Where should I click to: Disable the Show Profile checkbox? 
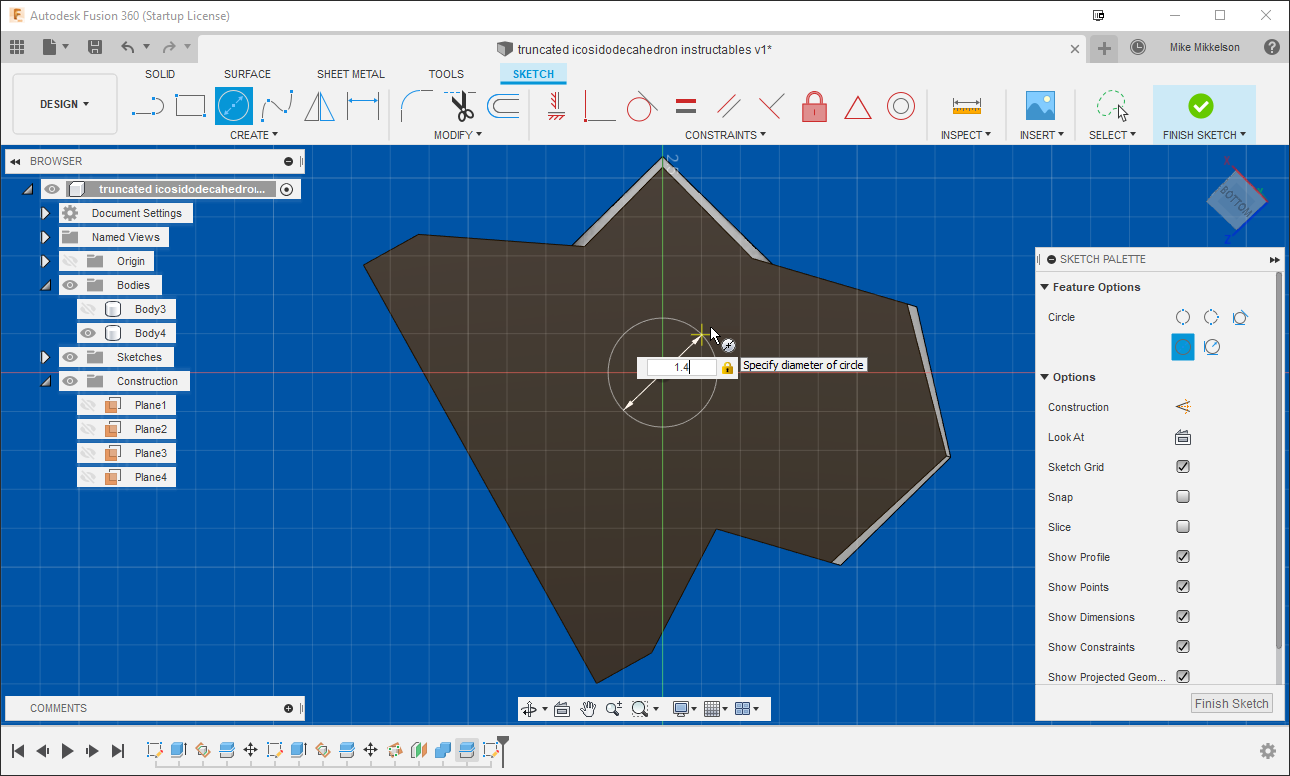pos(1182,557)
